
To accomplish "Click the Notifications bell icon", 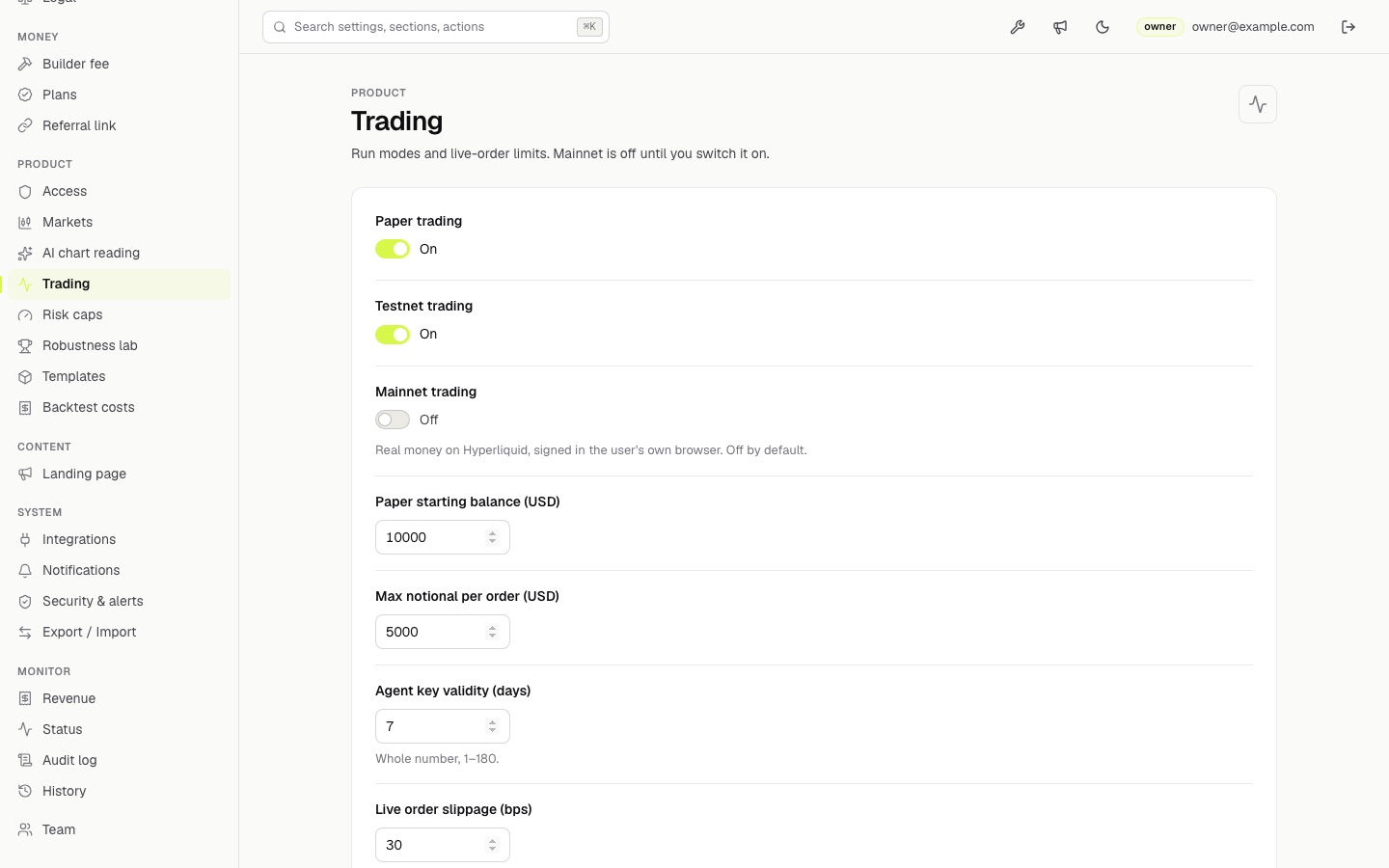I will pos(25,570).
